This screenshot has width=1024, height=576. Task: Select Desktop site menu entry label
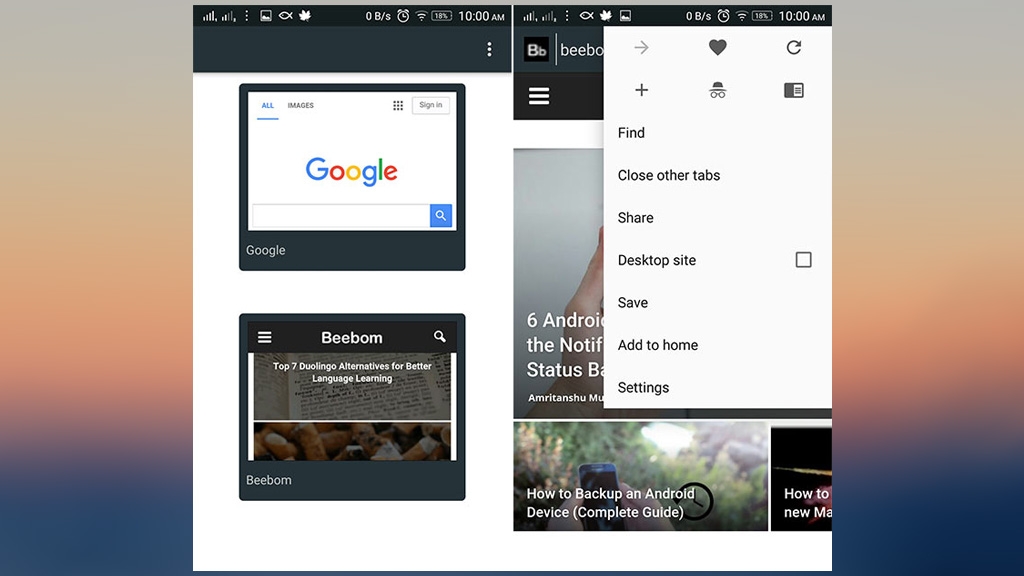(x=656, y=260)
